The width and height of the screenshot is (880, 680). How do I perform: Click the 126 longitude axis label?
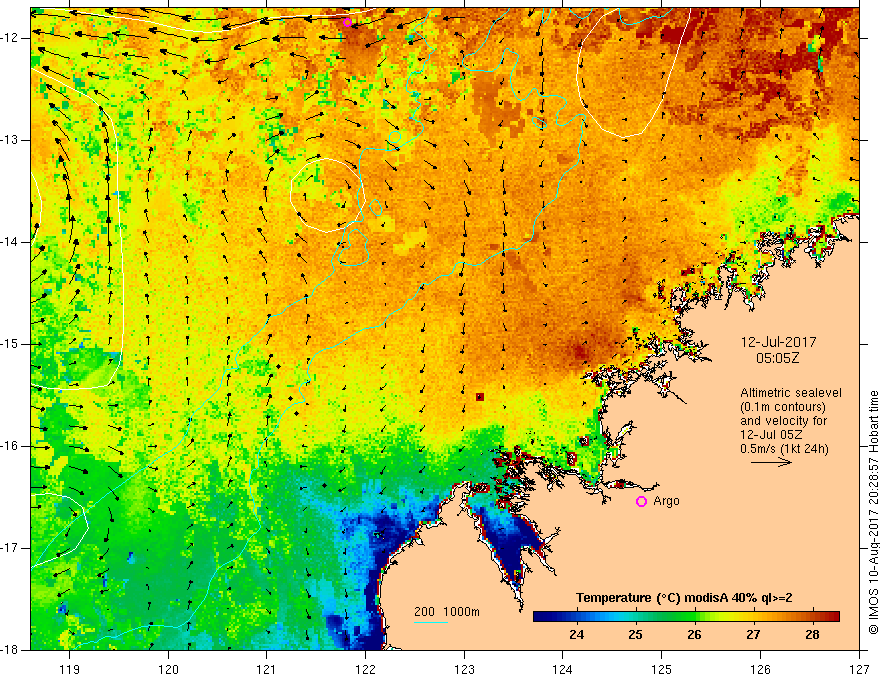760,669
